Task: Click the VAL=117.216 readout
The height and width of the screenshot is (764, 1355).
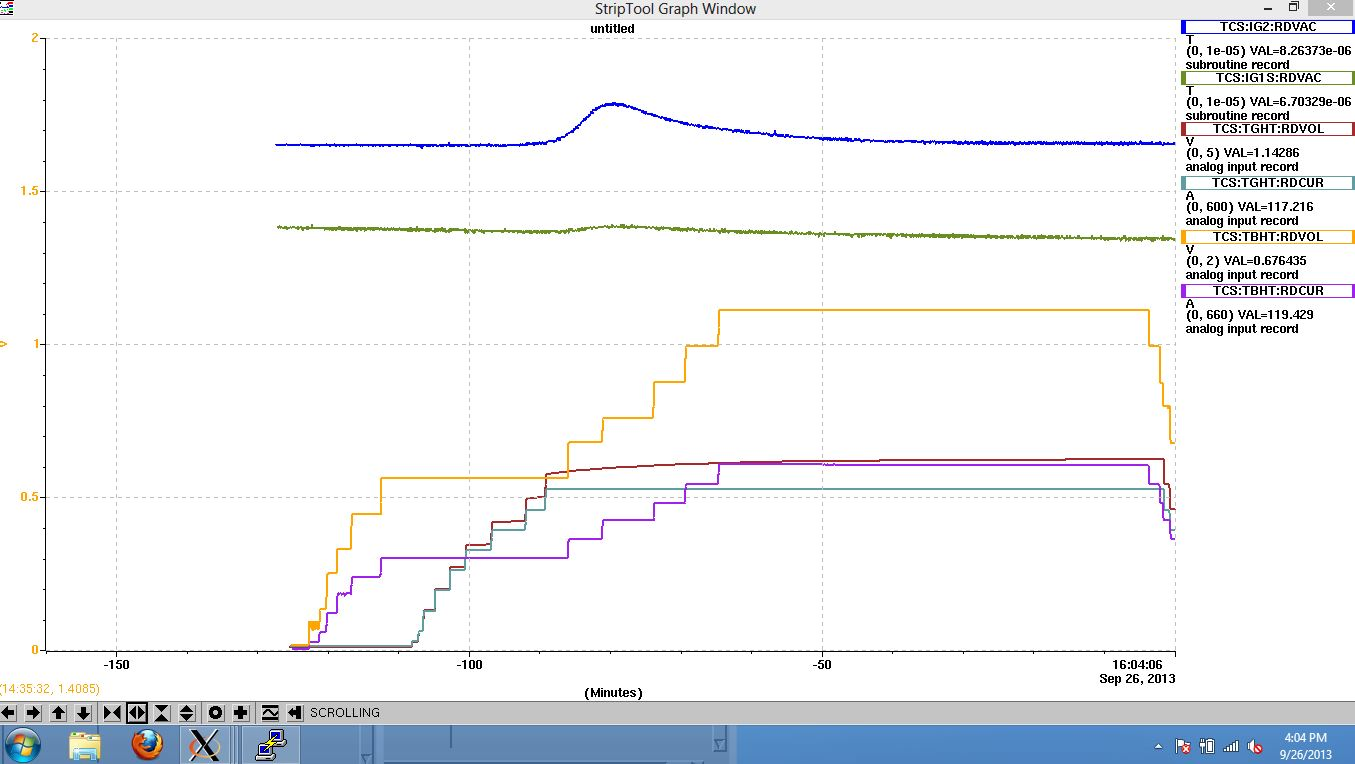Action: tap(1276, 207)
